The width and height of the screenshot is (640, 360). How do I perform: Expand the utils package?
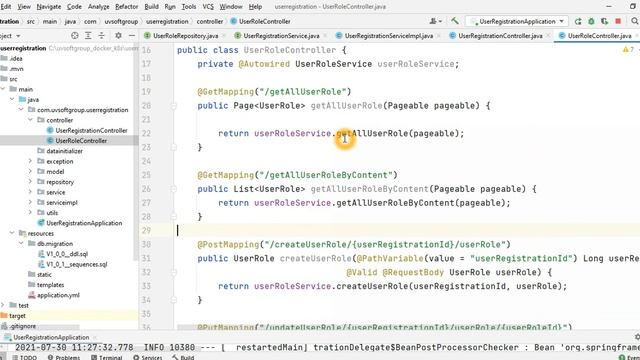click(x=30, y=212)
